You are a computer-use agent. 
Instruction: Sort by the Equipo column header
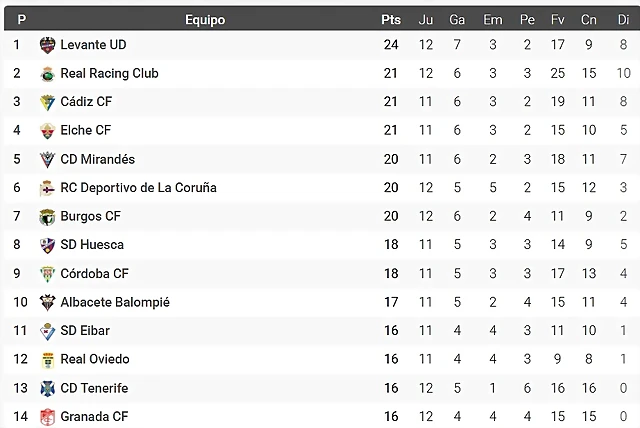tap(205, 20)
